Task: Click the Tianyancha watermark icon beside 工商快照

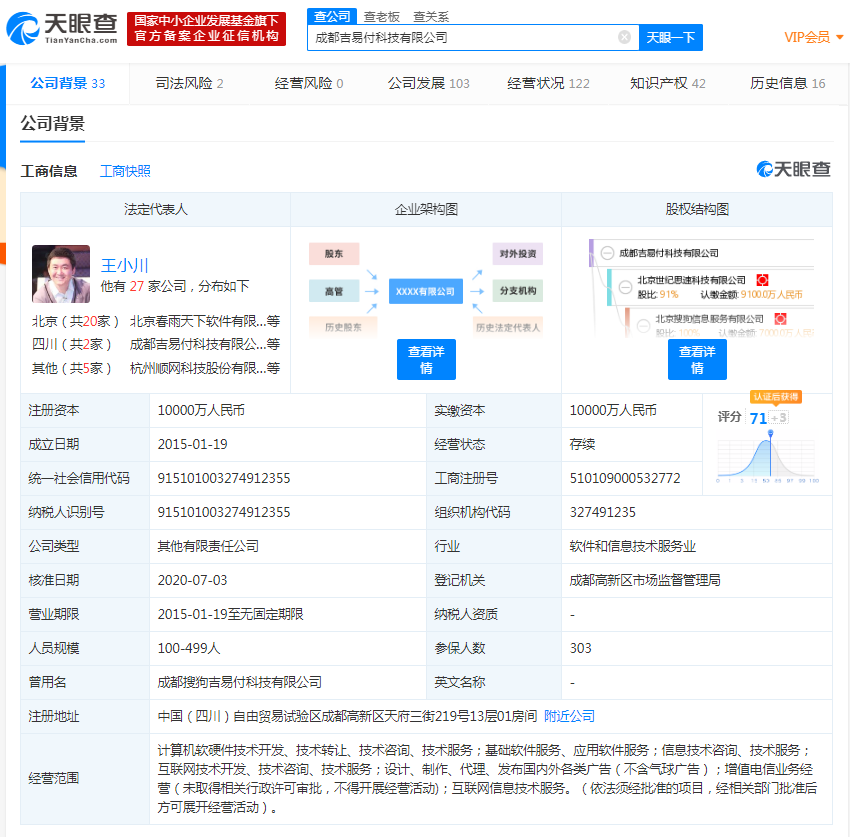Action: point(764,170)
